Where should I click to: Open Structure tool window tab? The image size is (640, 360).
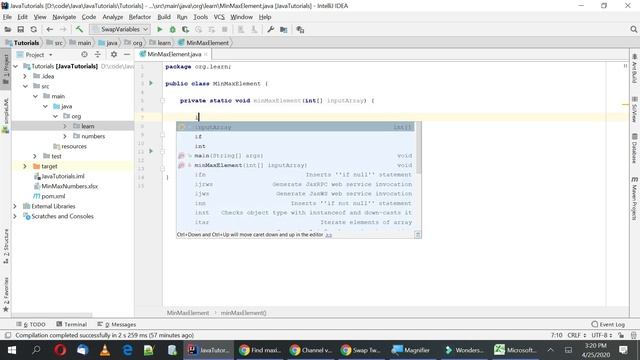(6, 246)
